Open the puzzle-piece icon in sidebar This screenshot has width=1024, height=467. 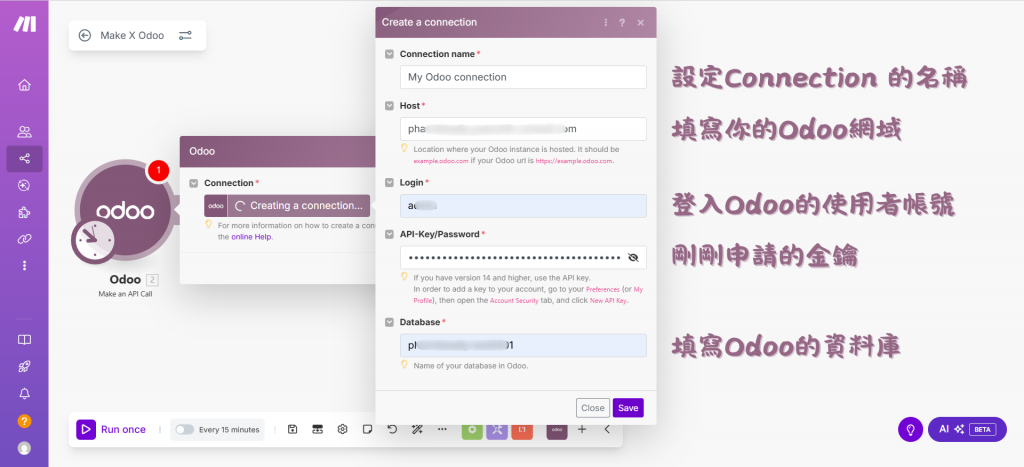click(x=24, y=212)
